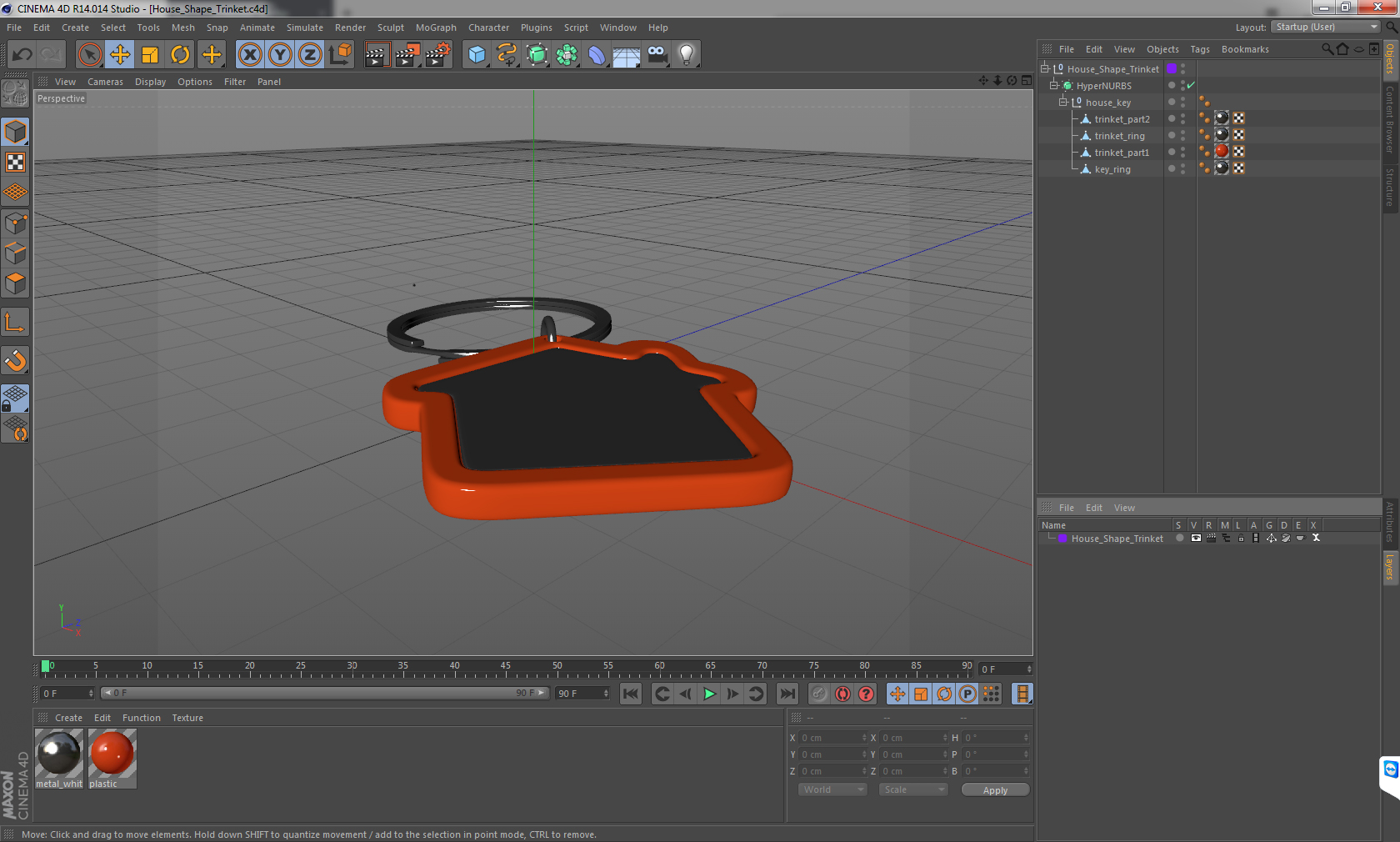Switch to Model mode
Image resolution: width=1400 pixels, height=842 pixels.
click(15, 132)
